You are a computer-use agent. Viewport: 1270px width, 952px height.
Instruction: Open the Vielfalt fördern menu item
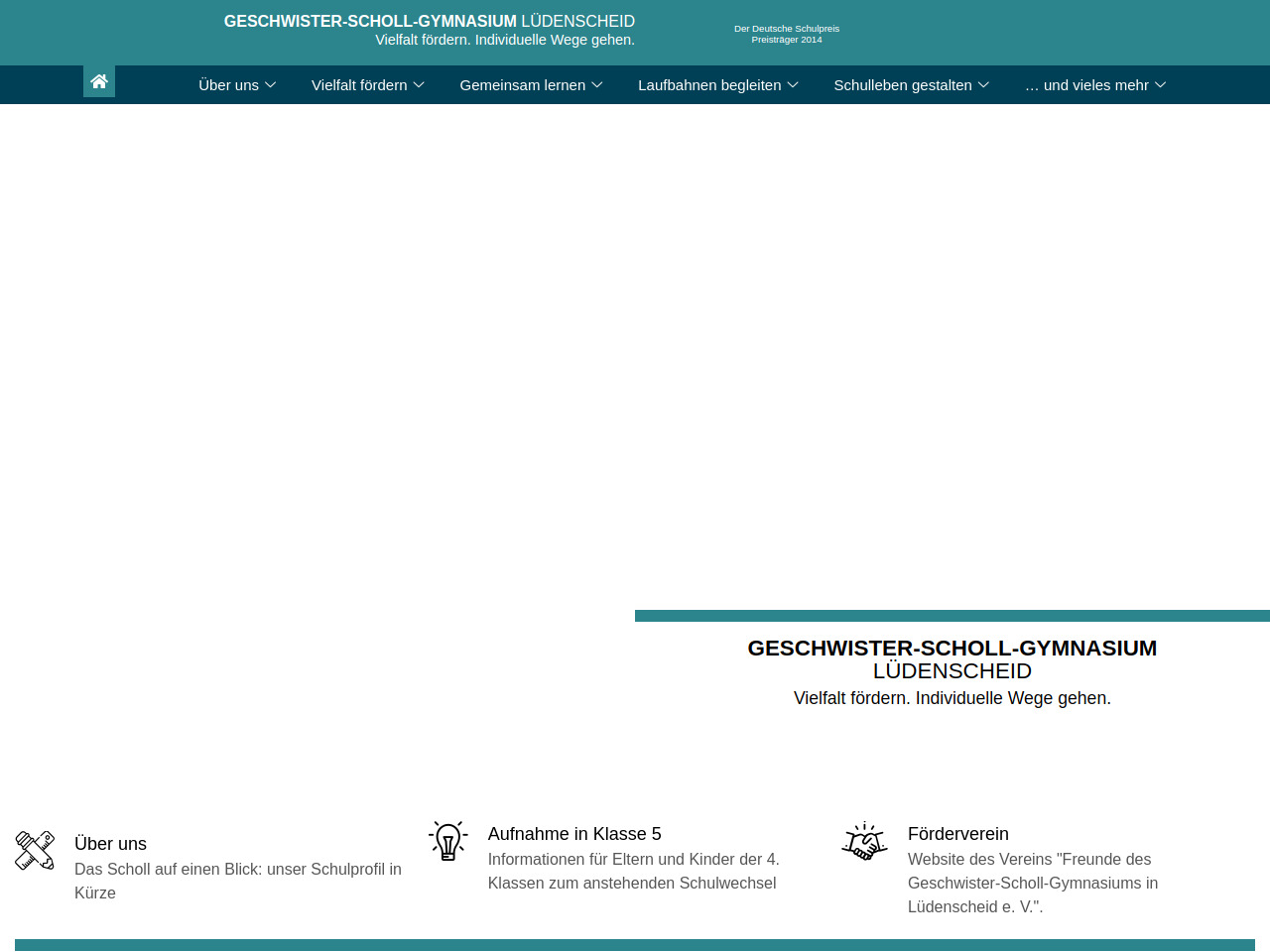pyautogui.click(x=359, y=85)
